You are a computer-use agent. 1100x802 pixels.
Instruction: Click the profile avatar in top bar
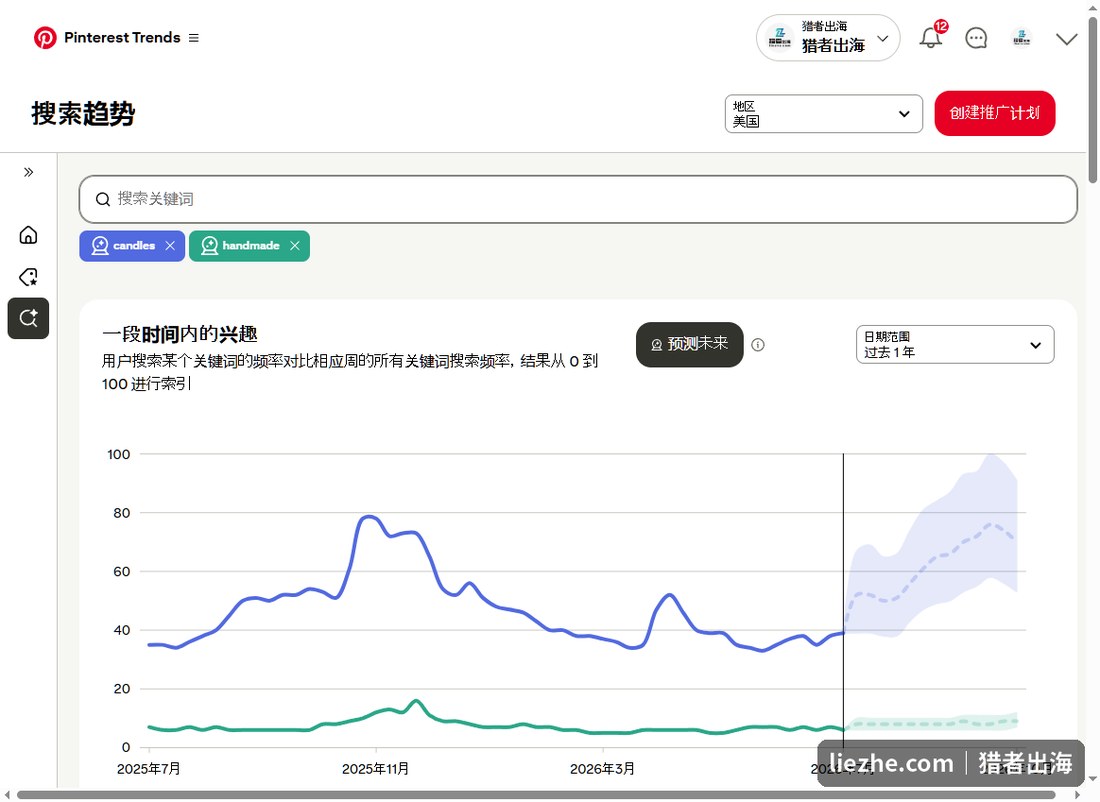[x=1021, y=38]
